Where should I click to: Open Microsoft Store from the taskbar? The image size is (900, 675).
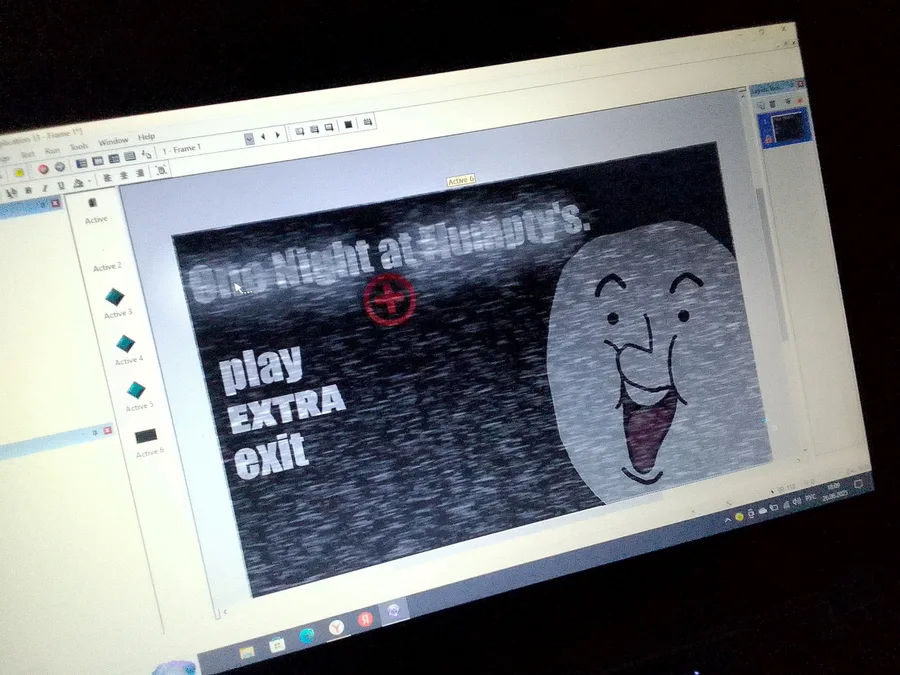click(x=277, y=644)
